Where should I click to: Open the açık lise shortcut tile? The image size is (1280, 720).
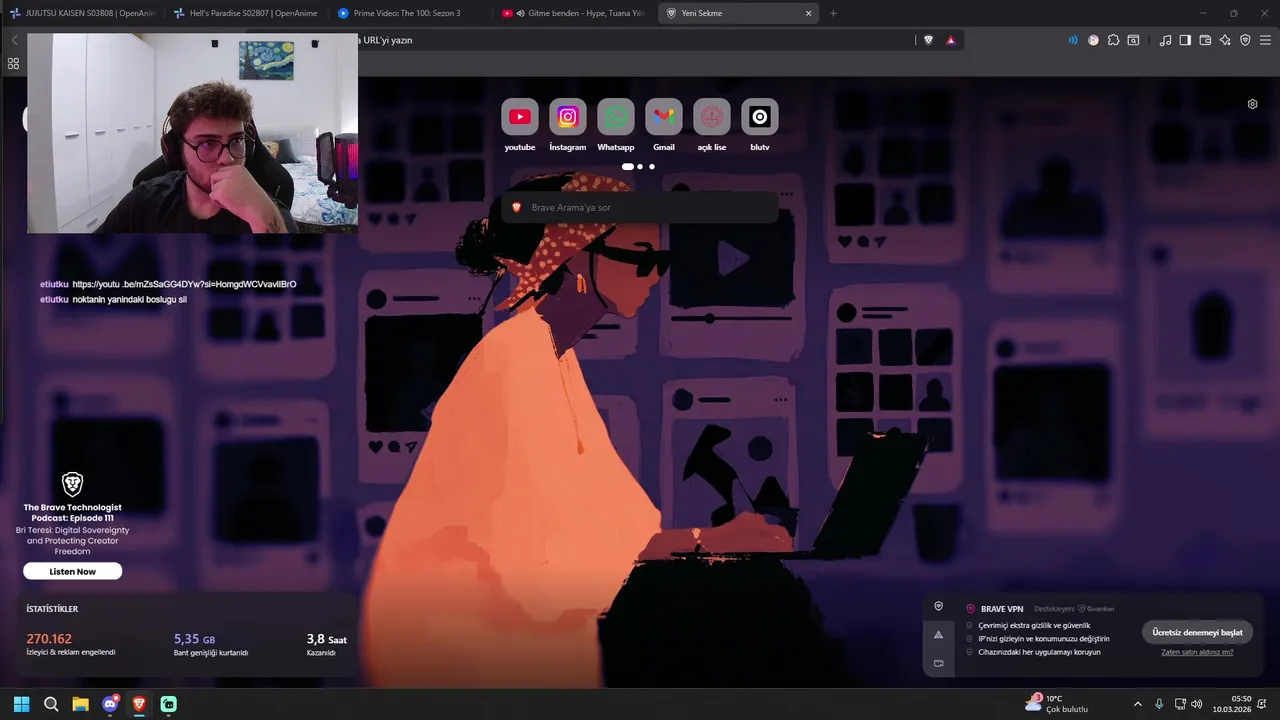pyautogui.click(x=712, y=117)
